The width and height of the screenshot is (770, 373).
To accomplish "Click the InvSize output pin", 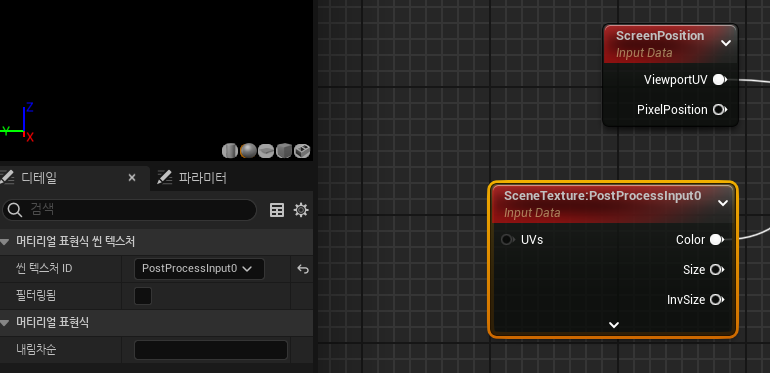I will click(x=716, y=299).
